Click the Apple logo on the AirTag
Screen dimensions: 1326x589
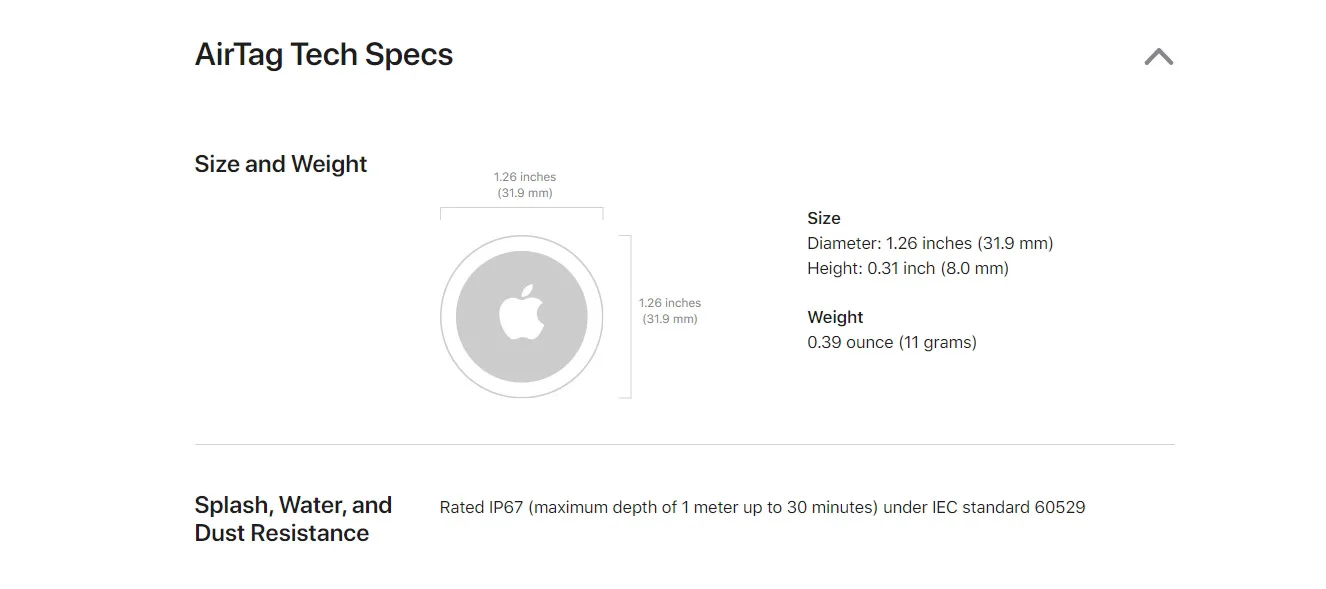pos(521,312)
